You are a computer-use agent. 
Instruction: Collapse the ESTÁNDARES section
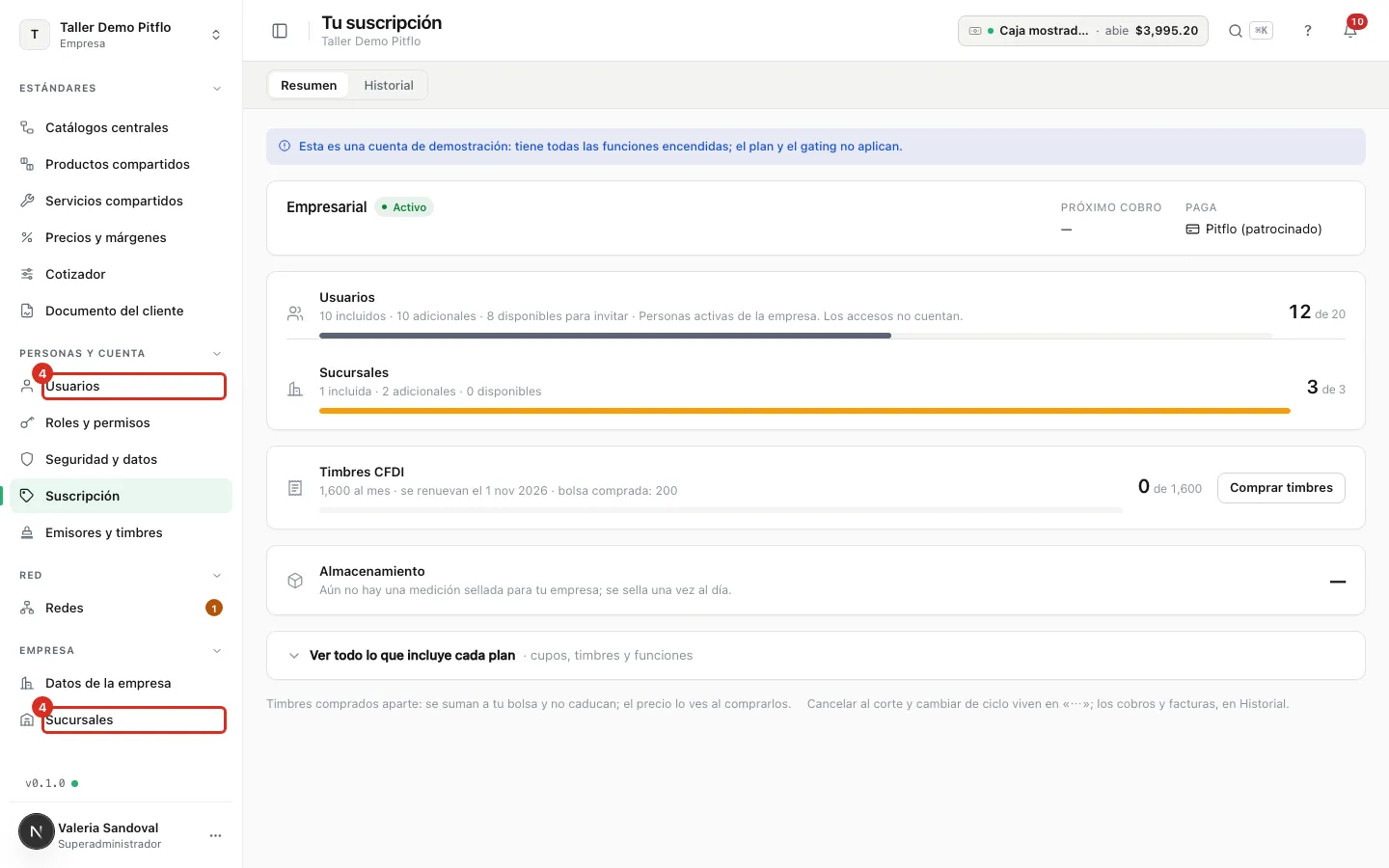[217, 89]
